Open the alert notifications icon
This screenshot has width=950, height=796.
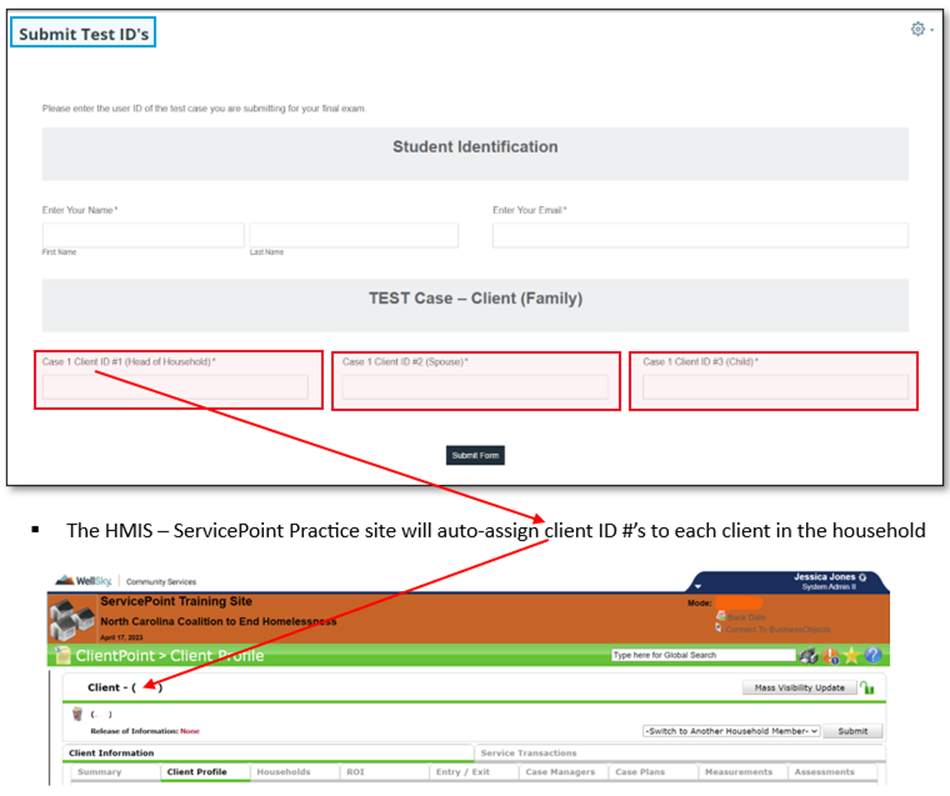[x=830, y=656]
